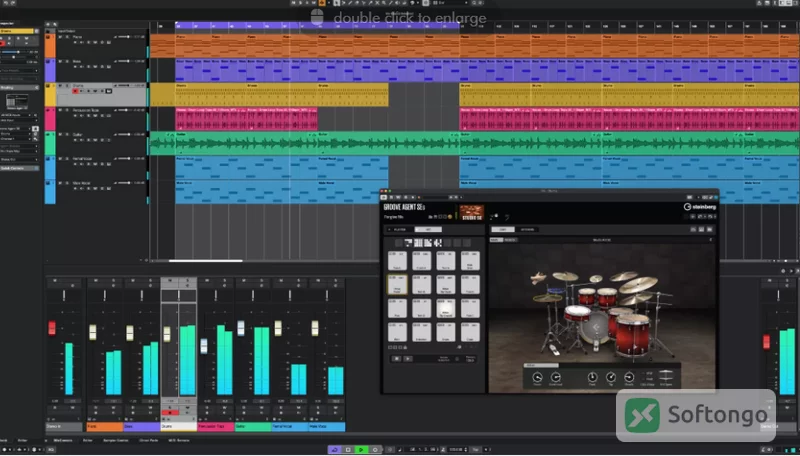
Task: Start Groove Agent pattern with its play button
Action: click(x=408, y=359)
